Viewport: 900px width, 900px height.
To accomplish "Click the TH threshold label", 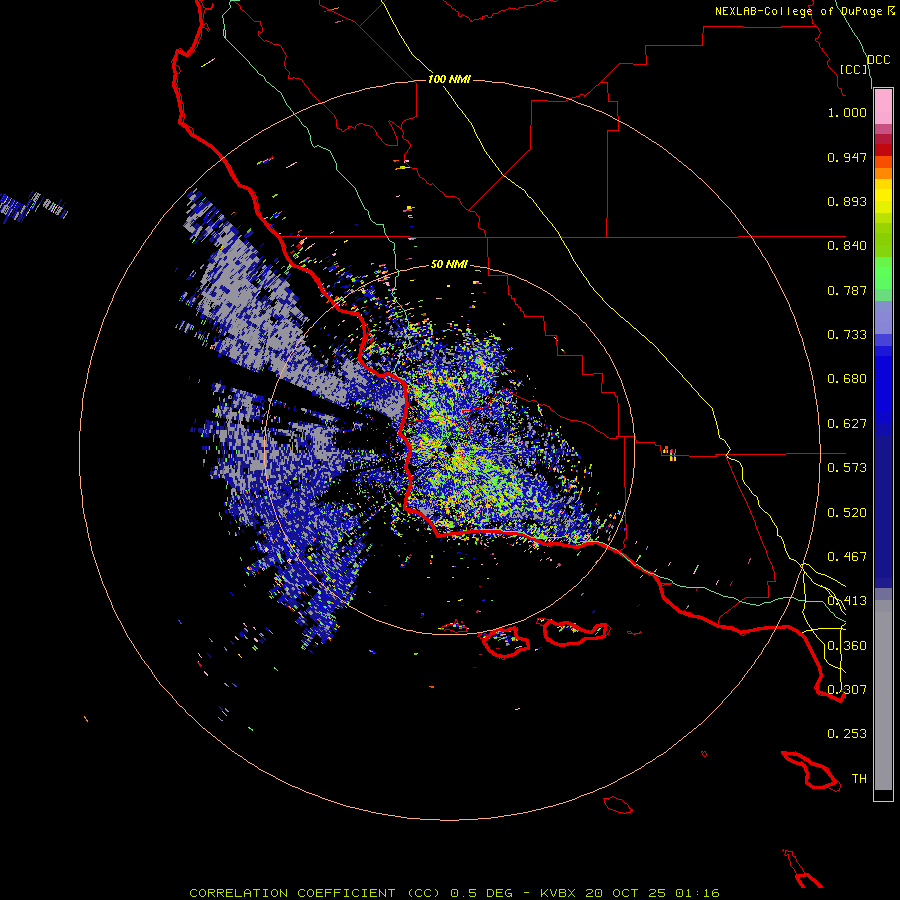I will point(859,779).
